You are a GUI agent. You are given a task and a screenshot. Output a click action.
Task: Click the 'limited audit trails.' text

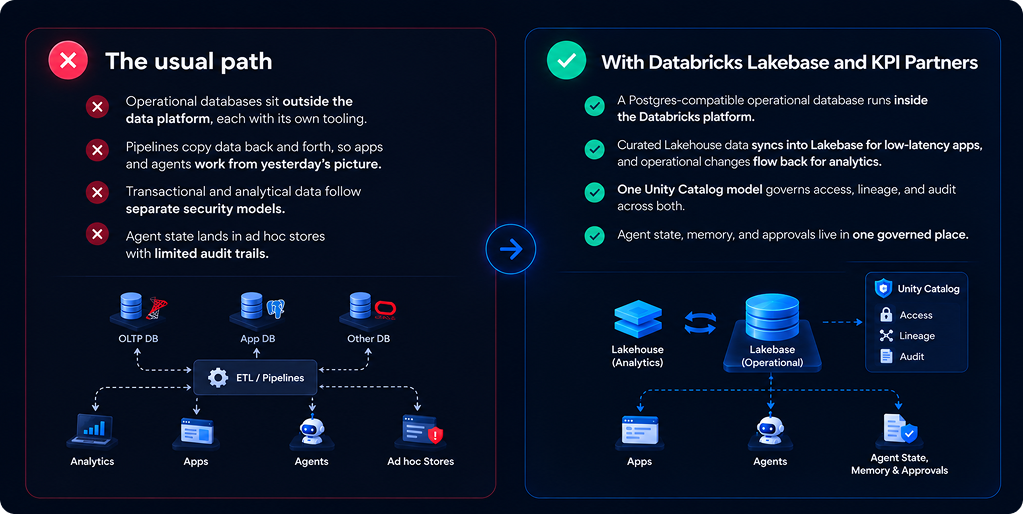pyautogui.click(x=211, y=254)
